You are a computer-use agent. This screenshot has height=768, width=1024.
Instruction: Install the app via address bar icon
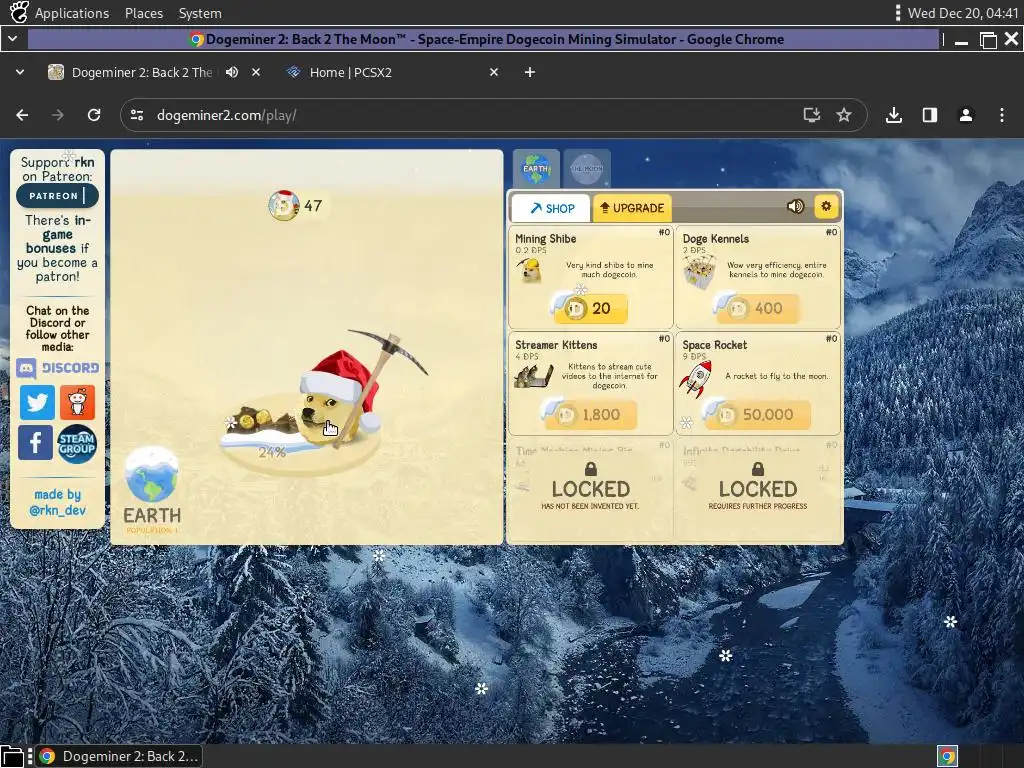[x=812, y=115]
